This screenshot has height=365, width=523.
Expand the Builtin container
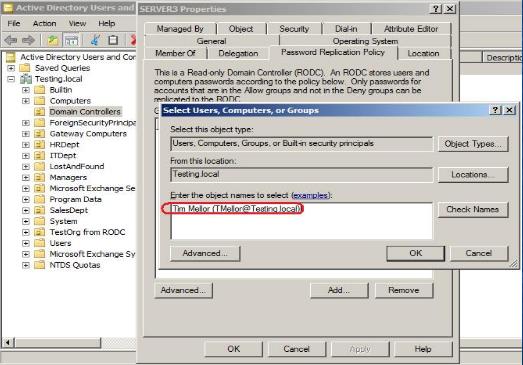coord(26,90)
